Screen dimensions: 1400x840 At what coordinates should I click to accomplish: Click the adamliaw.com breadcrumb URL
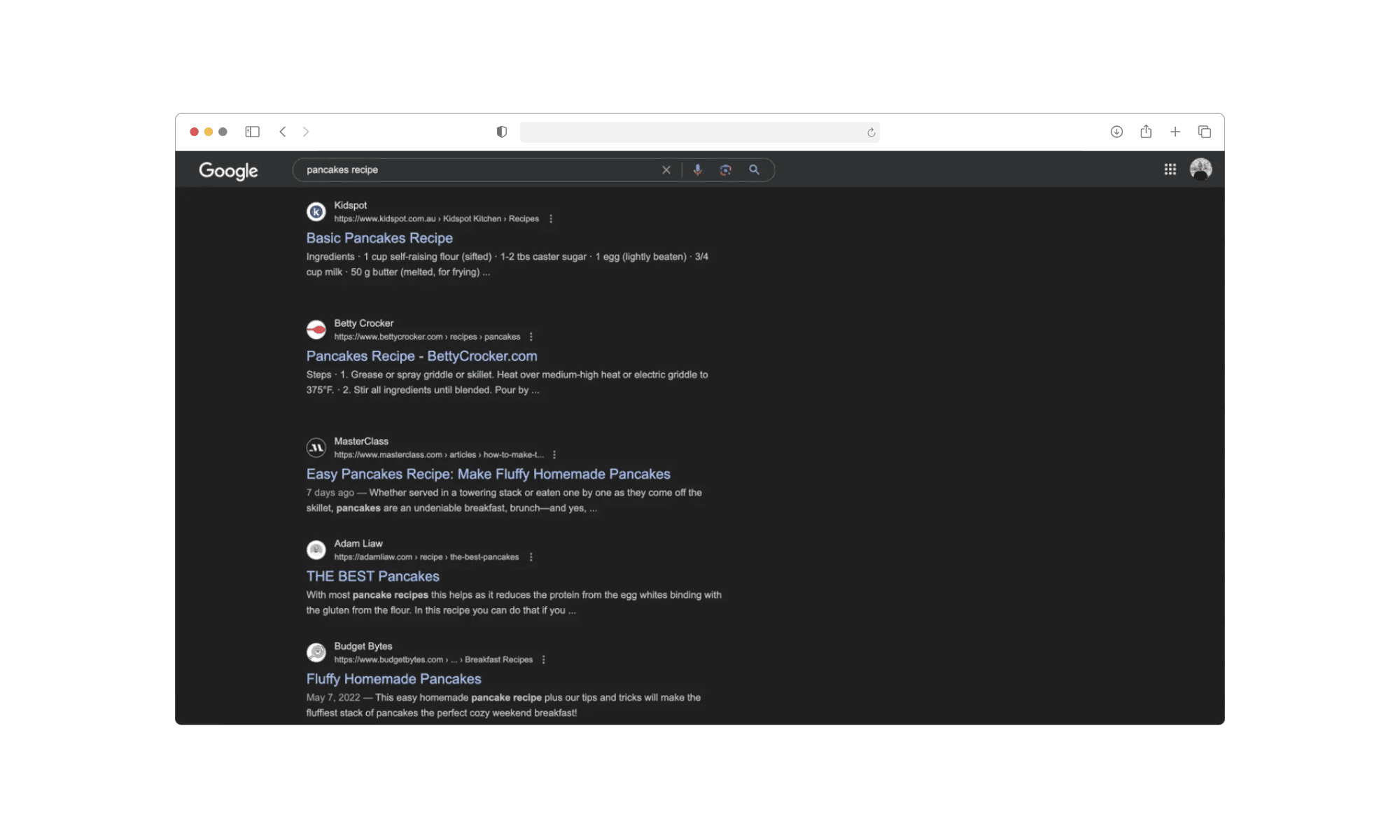426,557
